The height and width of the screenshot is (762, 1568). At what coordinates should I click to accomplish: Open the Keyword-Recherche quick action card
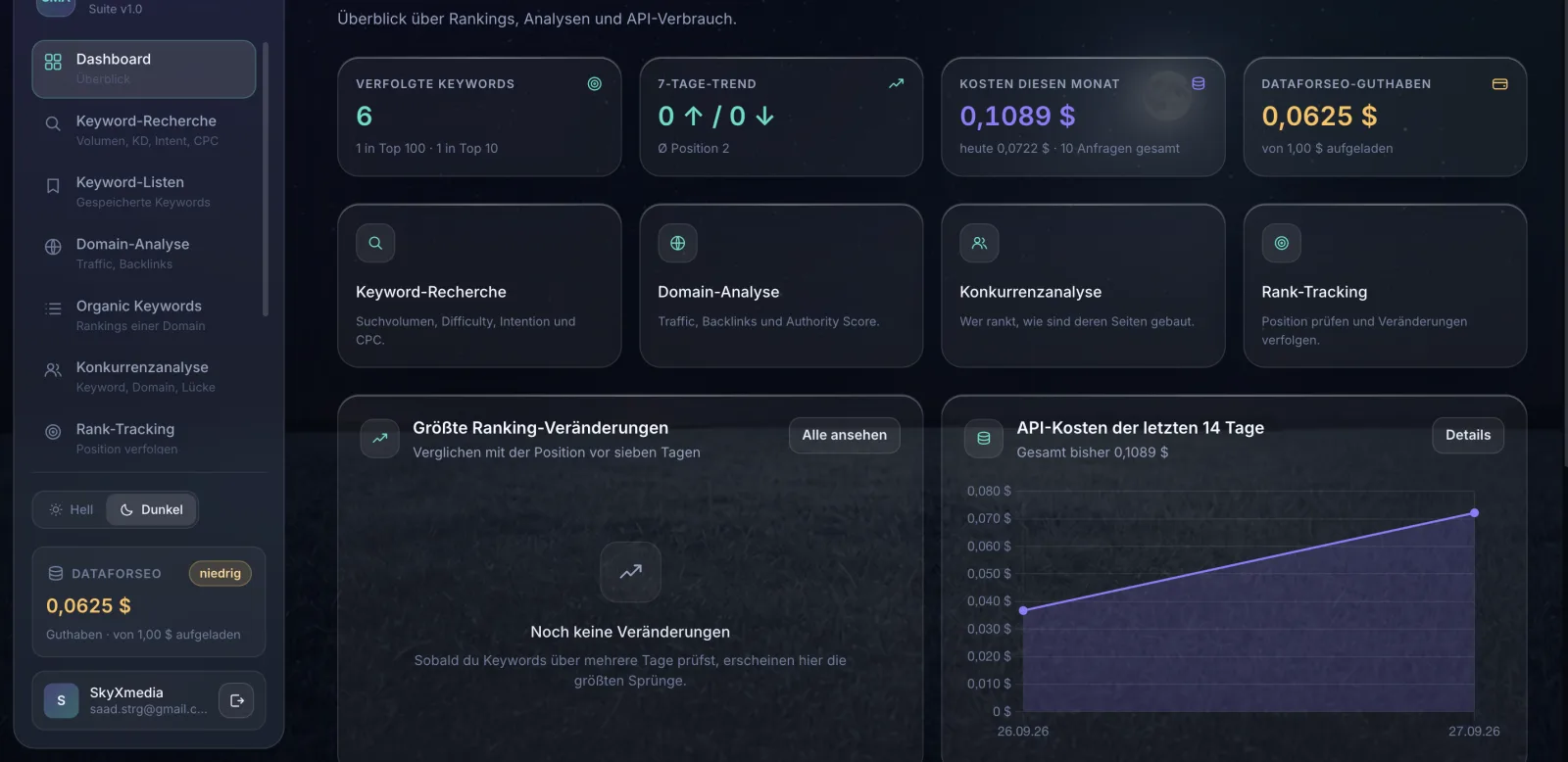click(x=479, y=286)
